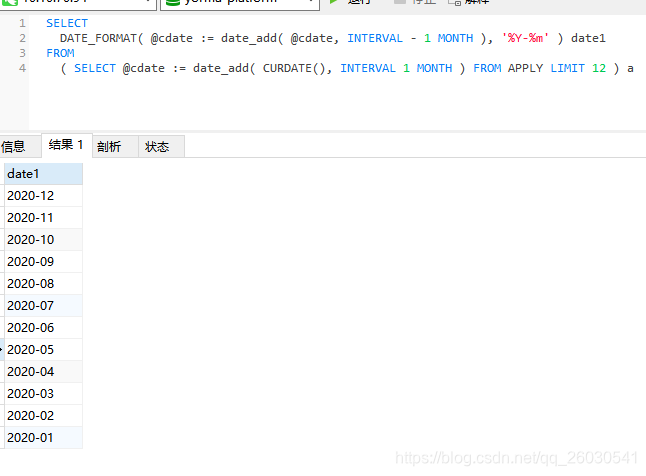This screenshot has width=646, height=476.
Task: Click CURDATE() in the subquery
Action: point(294,68)
